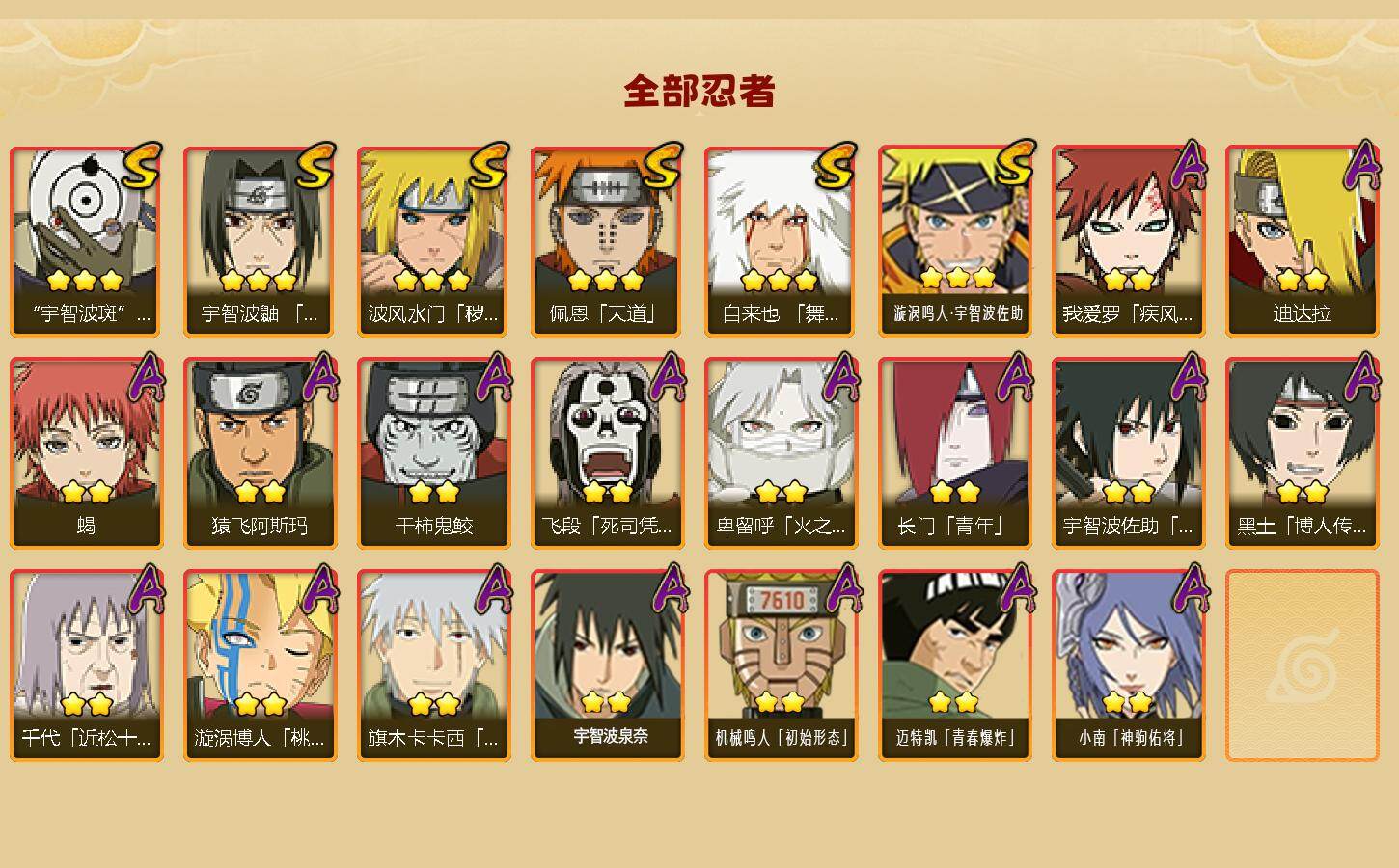Choose the 猿飞阿斯玛 ninja card
The width and height of the screenshot is (1399, 868).
[x=260, y=453]
